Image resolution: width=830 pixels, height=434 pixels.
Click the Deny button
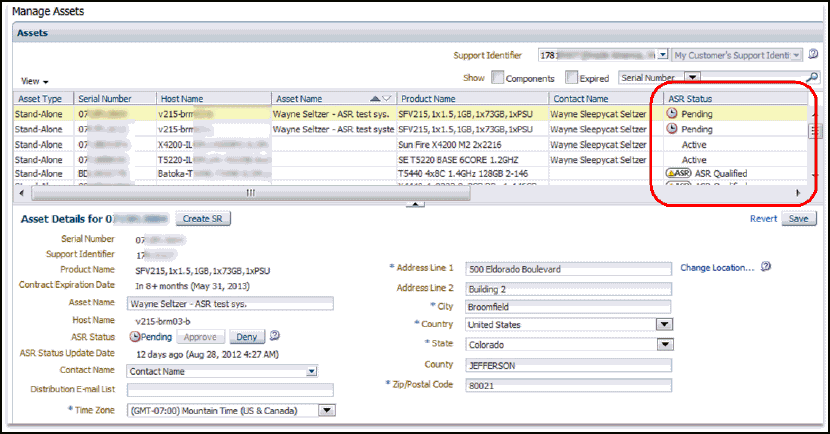point(247,337)
